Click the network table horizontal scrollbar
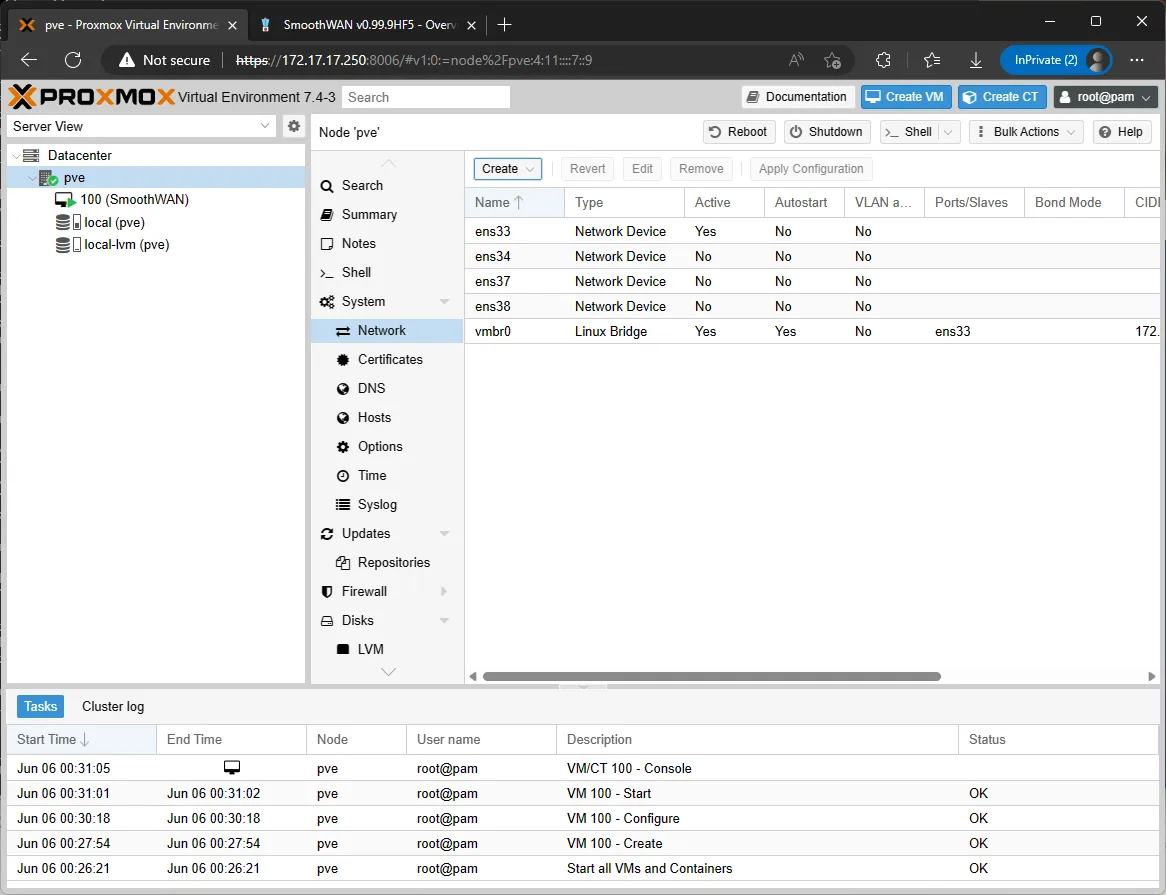1166x895 pixels. click(x=712, y=676)
